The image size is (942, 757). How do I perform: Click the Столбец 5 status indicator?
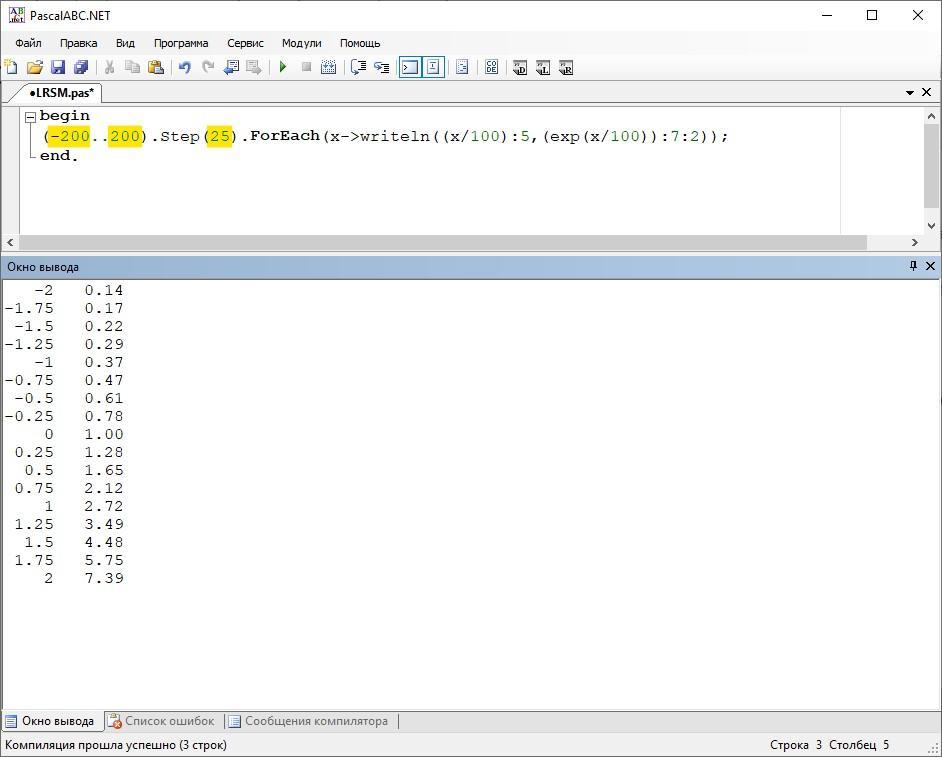point(858,745)
